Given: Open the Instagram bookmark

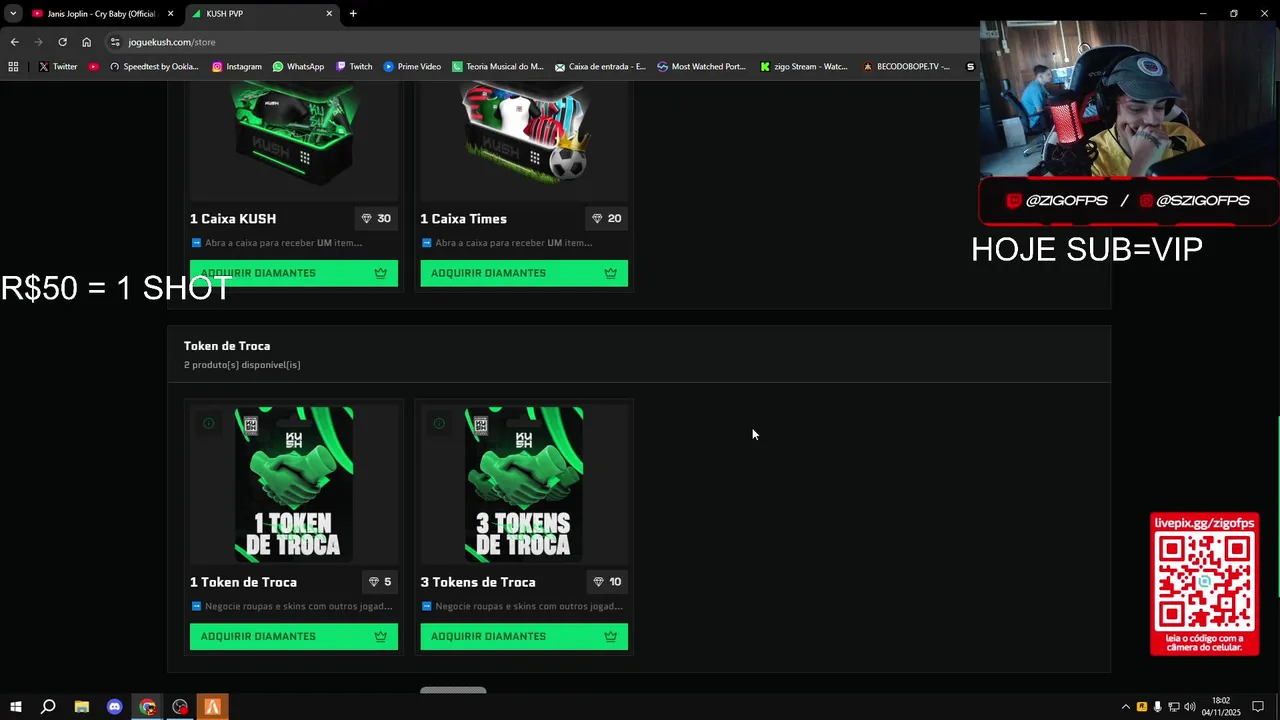Looking at the screenshot, I should [x=236, y=67].
